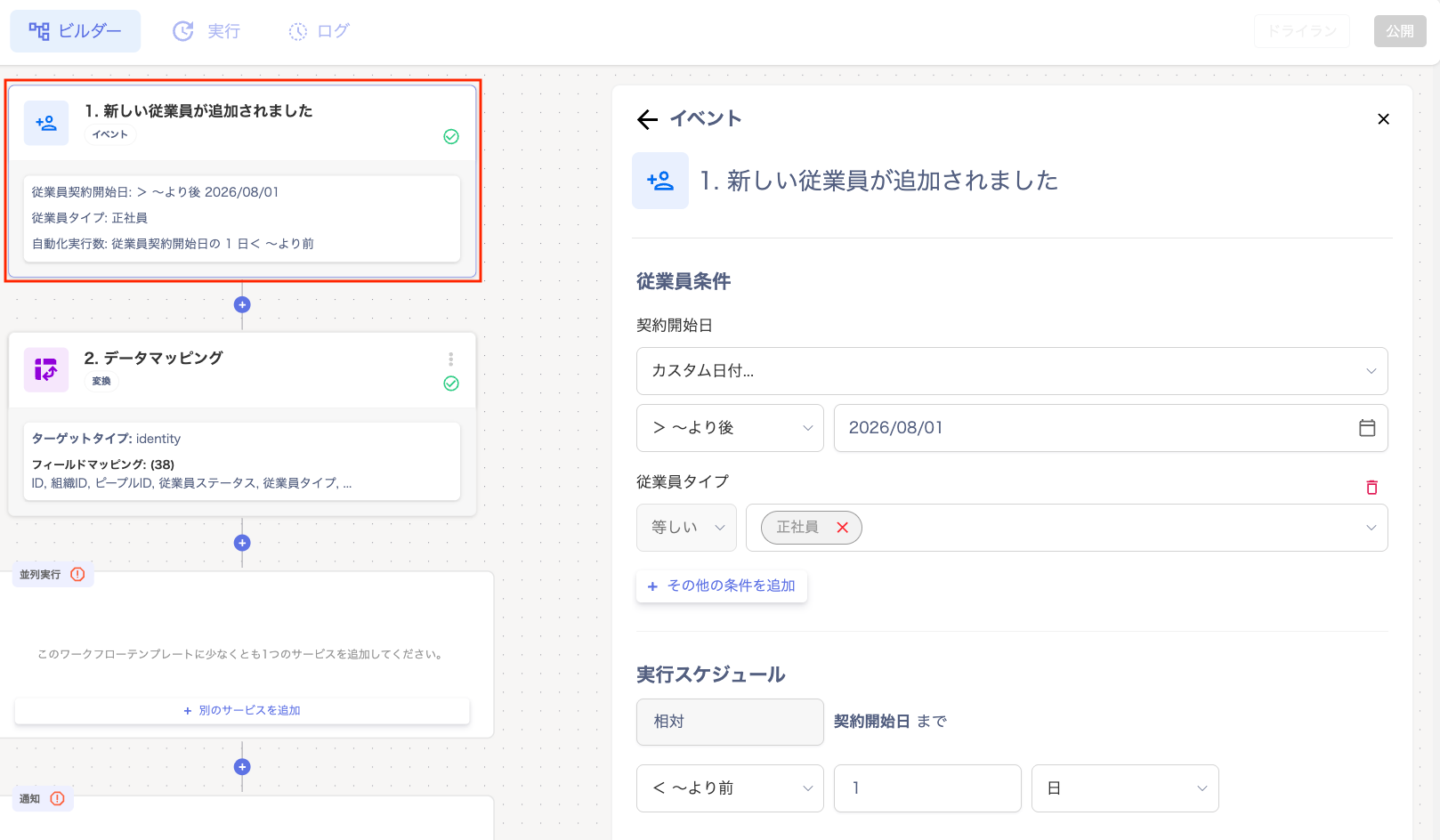Delete the 従業員タイプ condition with trash icon
The width and height of the screenshot is (1440, 840).
[1371, 487]
